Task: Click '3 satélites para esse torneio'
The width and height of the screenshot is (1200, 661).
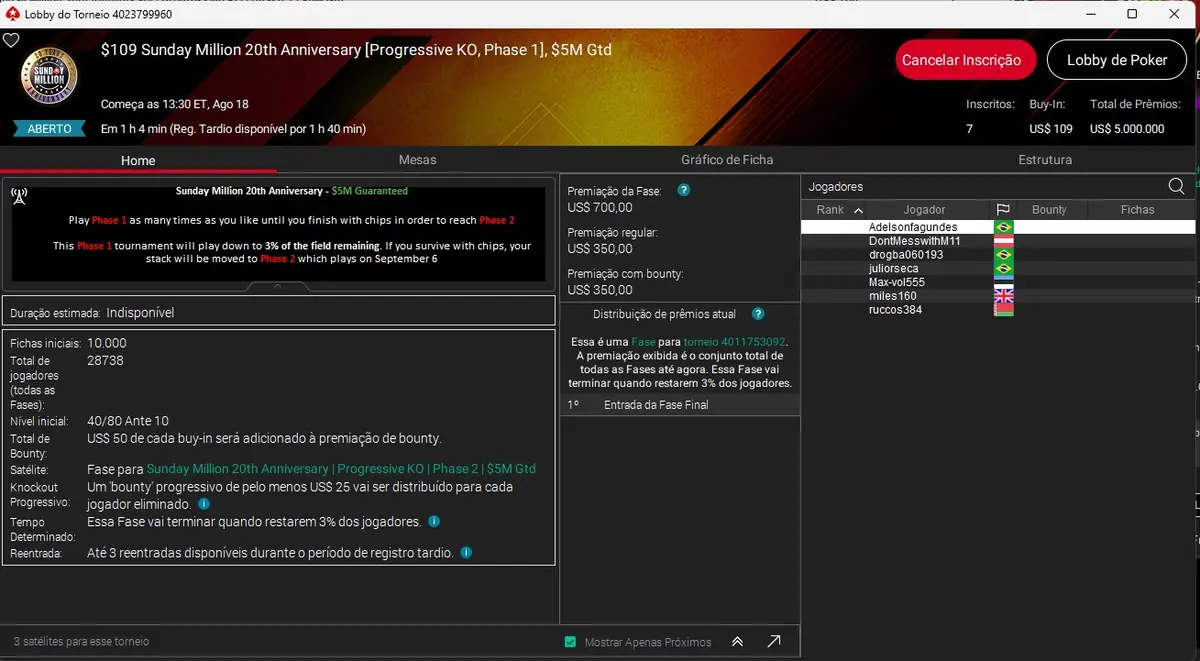Action: click(x=81, y=641)
